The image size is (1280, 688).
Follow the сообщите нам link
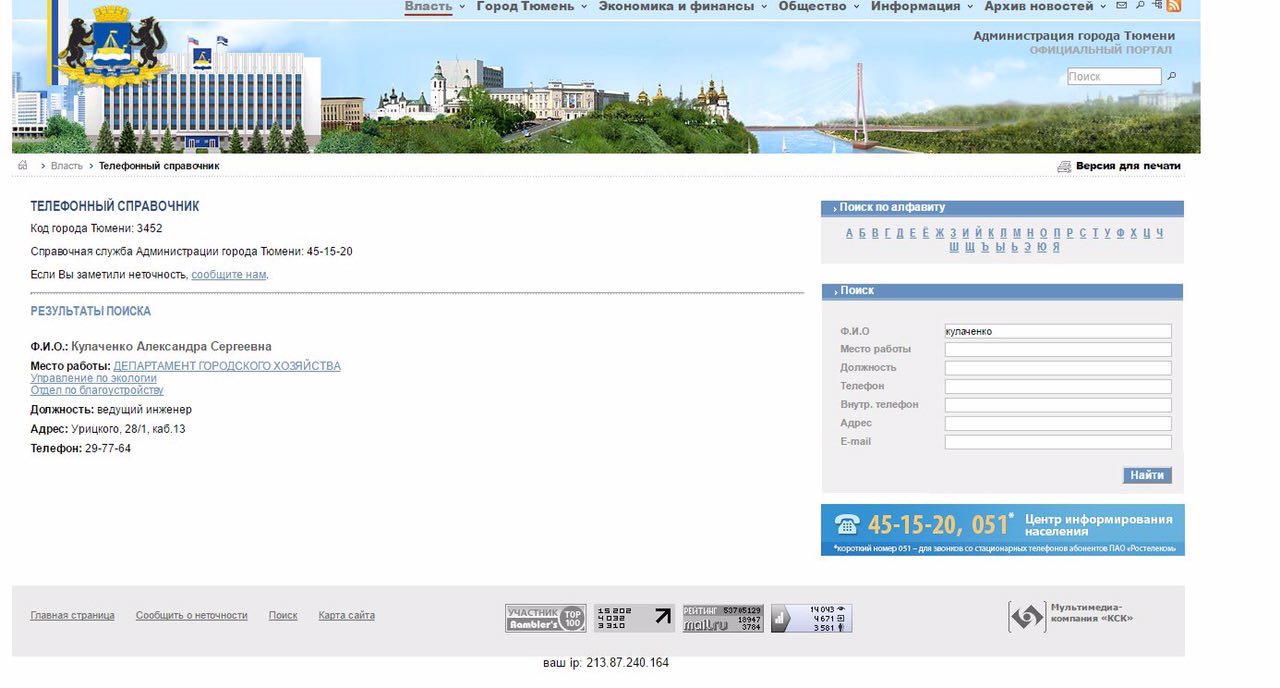point(229,274)
